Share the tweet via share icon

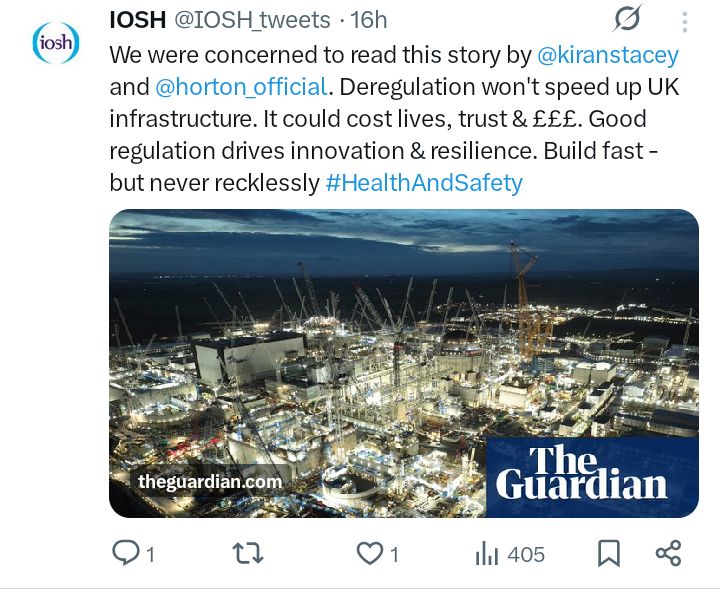pos(668,553)
